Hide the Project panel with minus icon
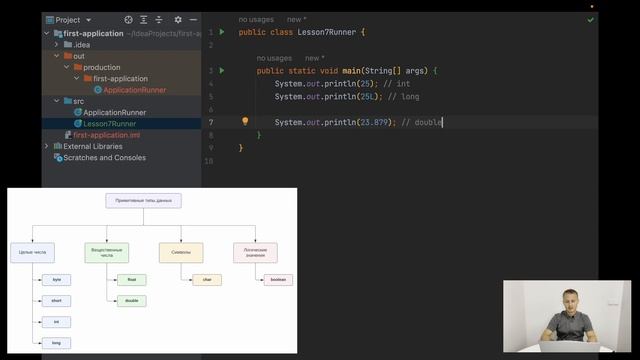This screenshot has height=360, width=640. coord(193,20)
